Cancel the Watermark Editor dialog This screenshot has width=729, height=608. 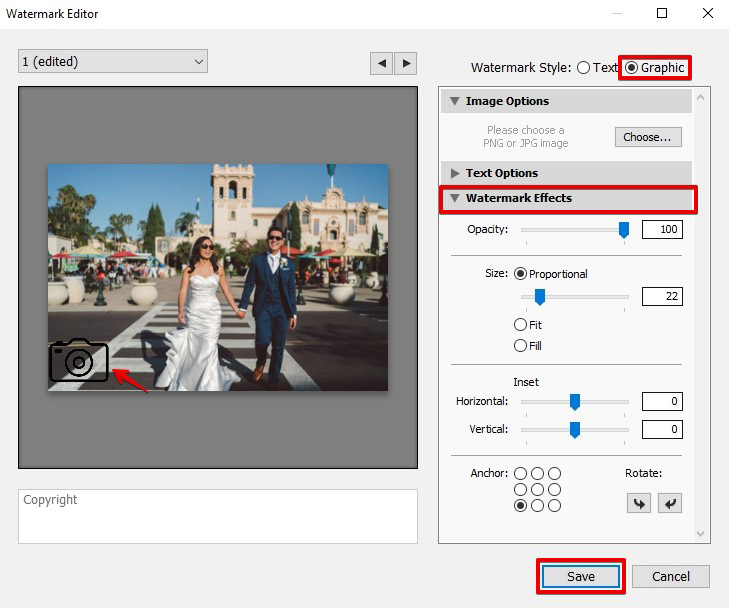670,577
